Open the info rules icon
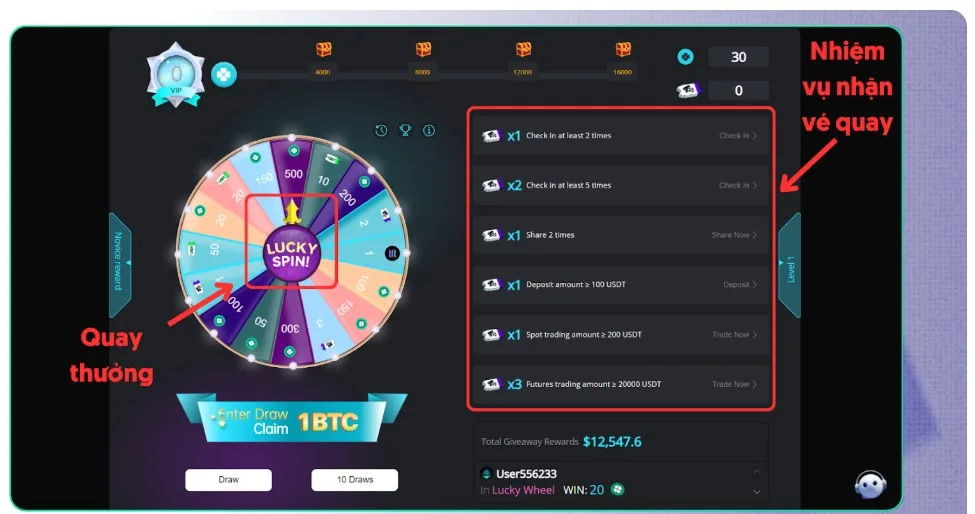Viewport: 975px width, 514px height. tap(429, 131)
